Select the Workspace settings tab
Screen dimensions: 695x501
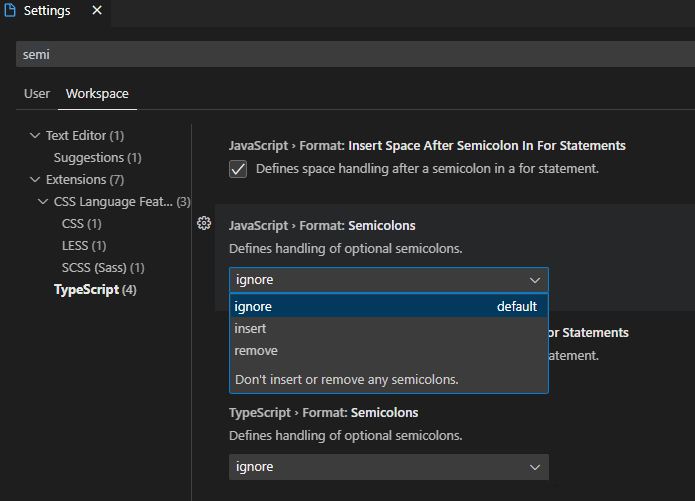(97, 94)
